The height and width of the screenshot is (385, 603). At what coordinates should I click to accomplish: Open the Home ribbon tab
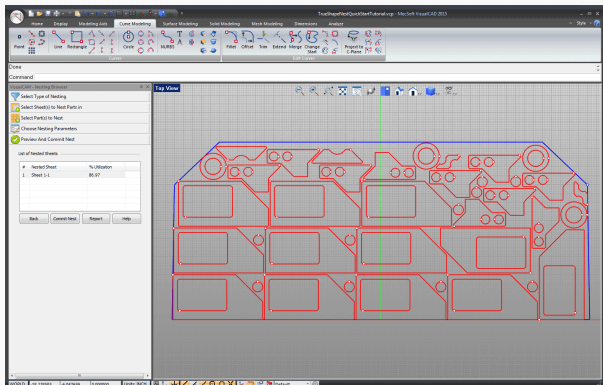coord(37,24)
